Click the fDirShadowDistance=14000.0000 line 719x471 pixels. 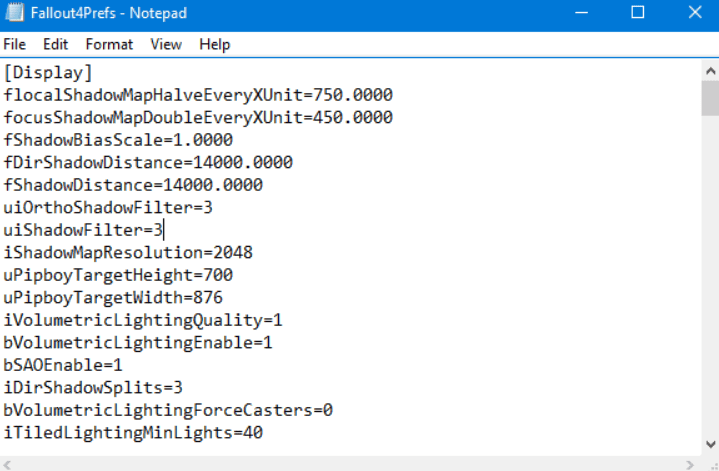coord(148,162)
